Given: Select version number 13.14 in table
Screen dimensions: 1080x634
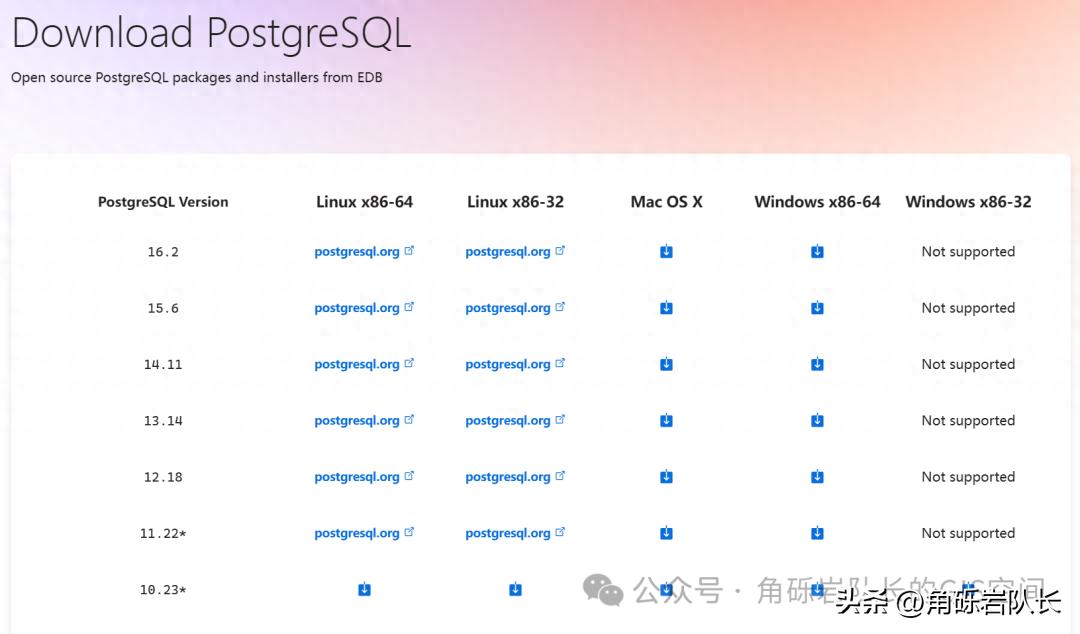Looking at the screenshot, I should [x=163, y=421].
